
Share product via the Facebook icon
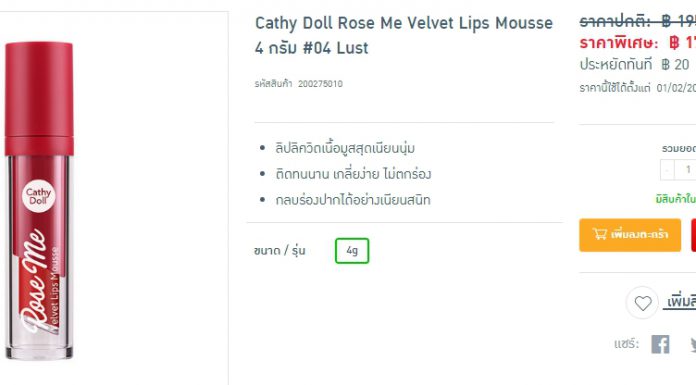pos(660,345)
